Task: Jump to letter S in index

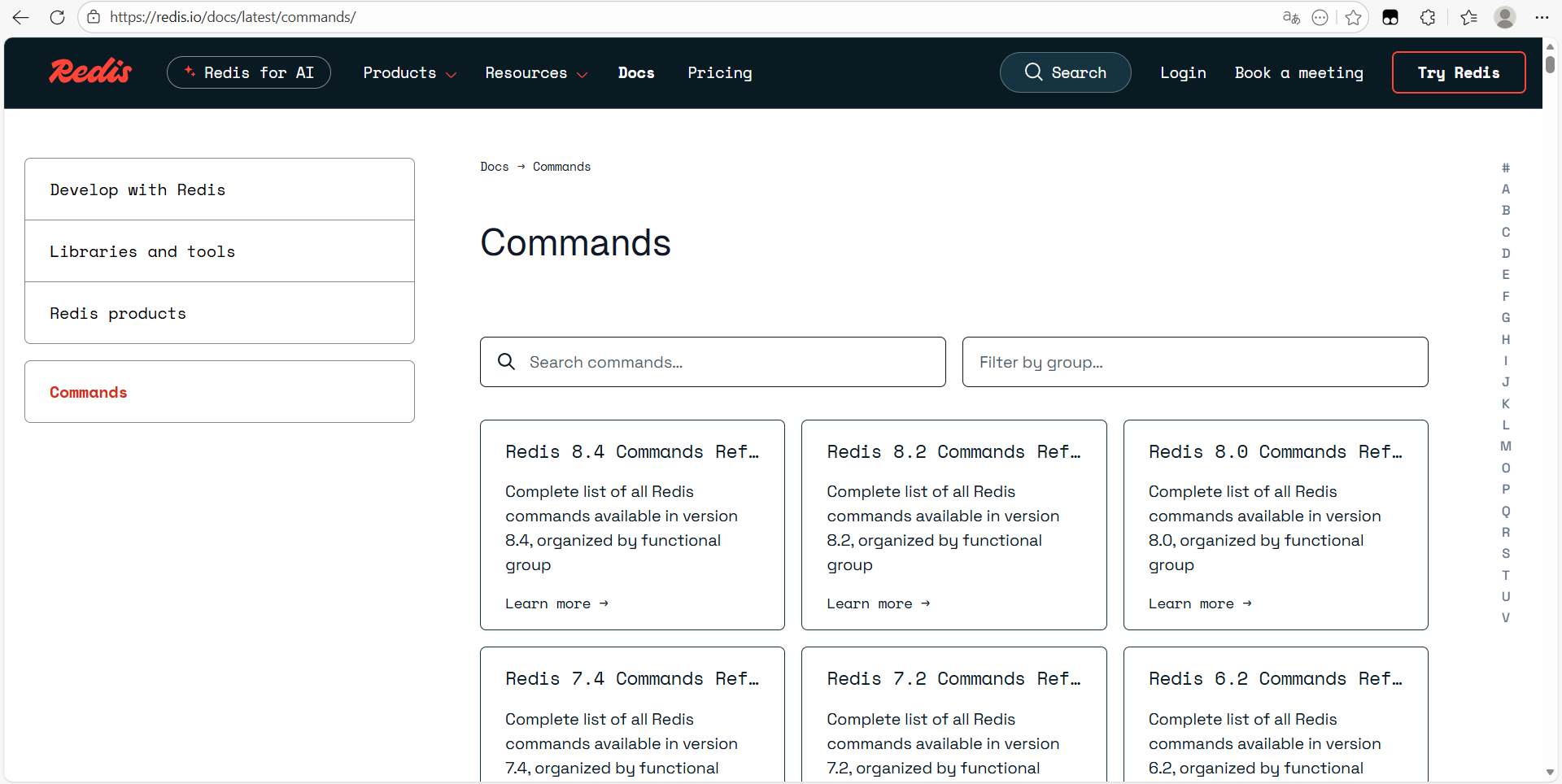Action: click(1506, 553)
